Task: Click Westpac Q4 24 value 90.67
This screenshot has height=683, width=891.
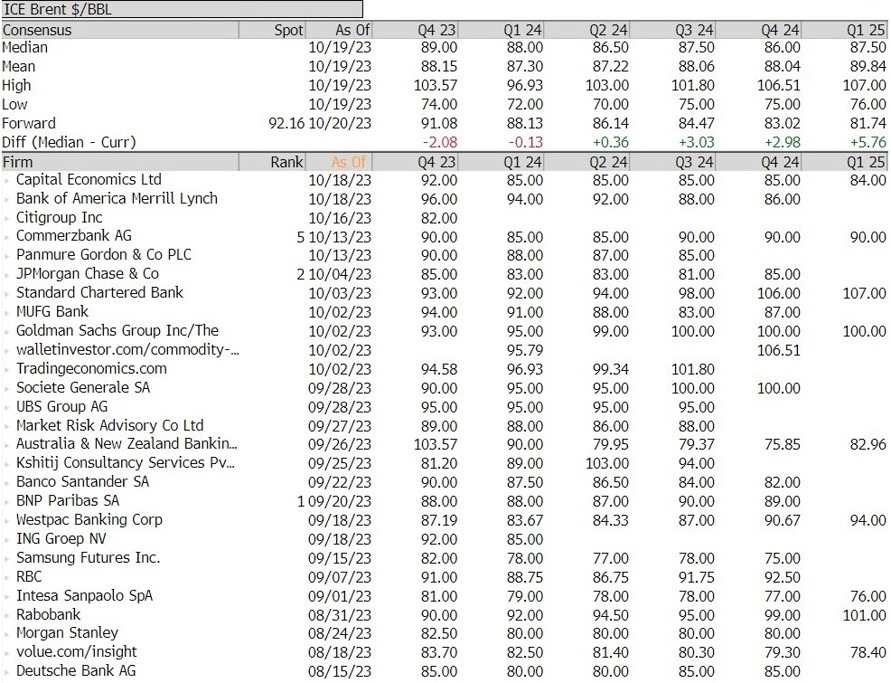Action: click(782, 520)
